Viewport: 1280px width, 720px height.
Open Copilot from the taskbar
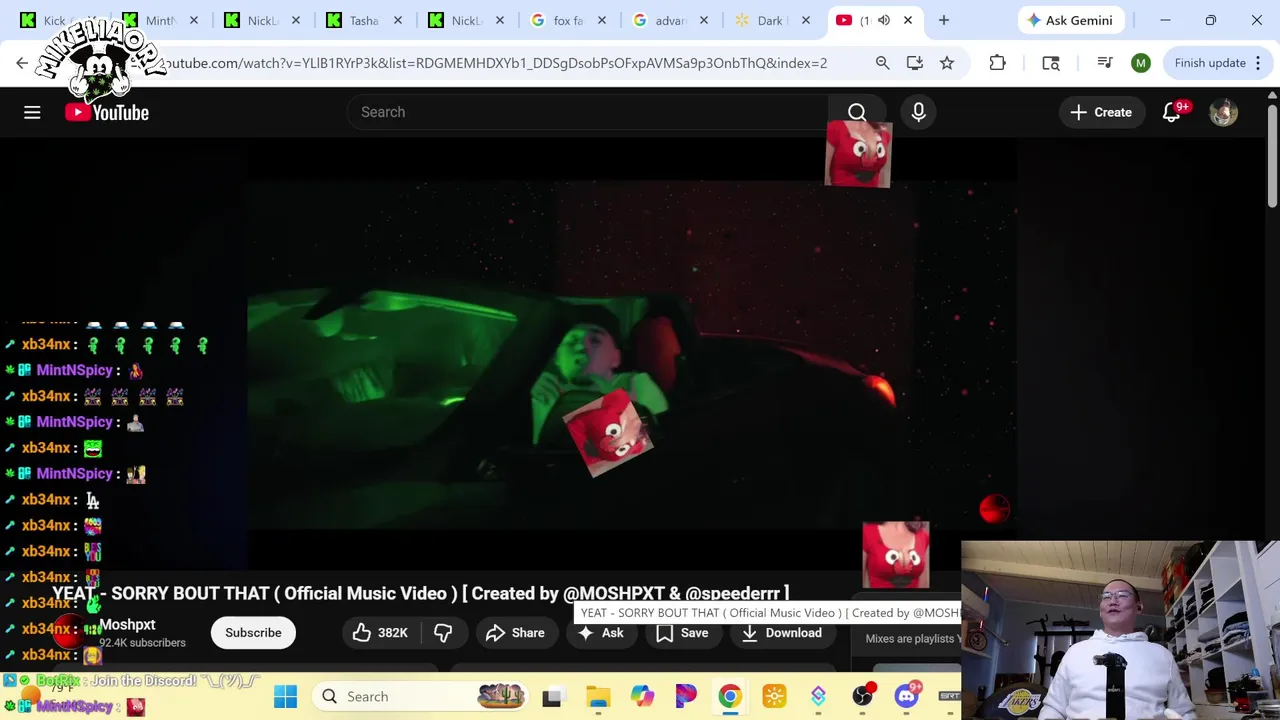pyautogui.click(x=642, y=696)
